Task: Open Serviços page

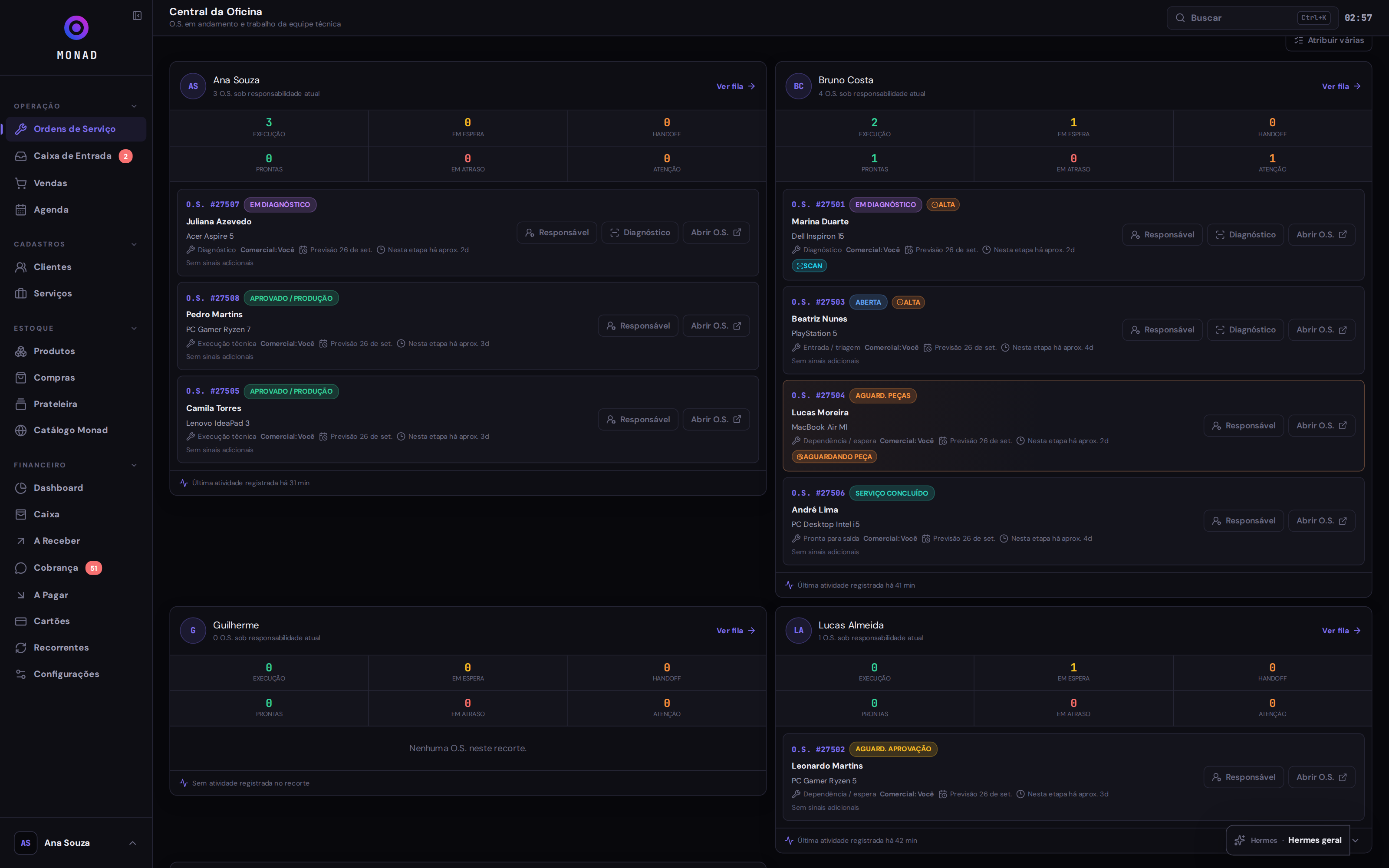Action: pyautogui.click(x=76, y=293)
